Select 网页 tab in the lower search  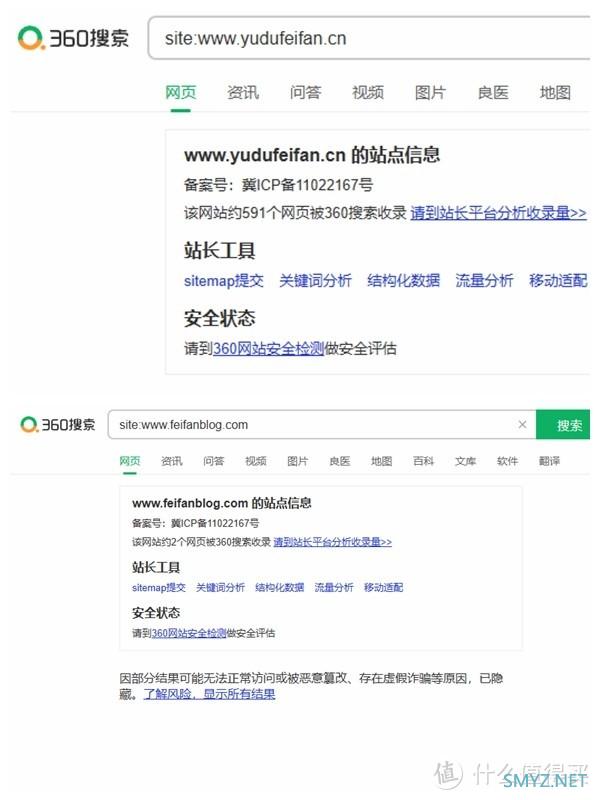pos(130,461)
